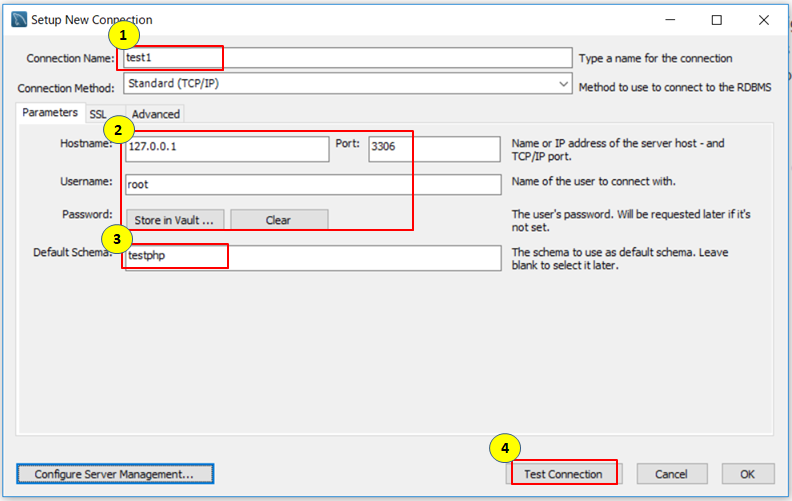Click the OK button
792x501 pixels.
(x=748, y=474)
